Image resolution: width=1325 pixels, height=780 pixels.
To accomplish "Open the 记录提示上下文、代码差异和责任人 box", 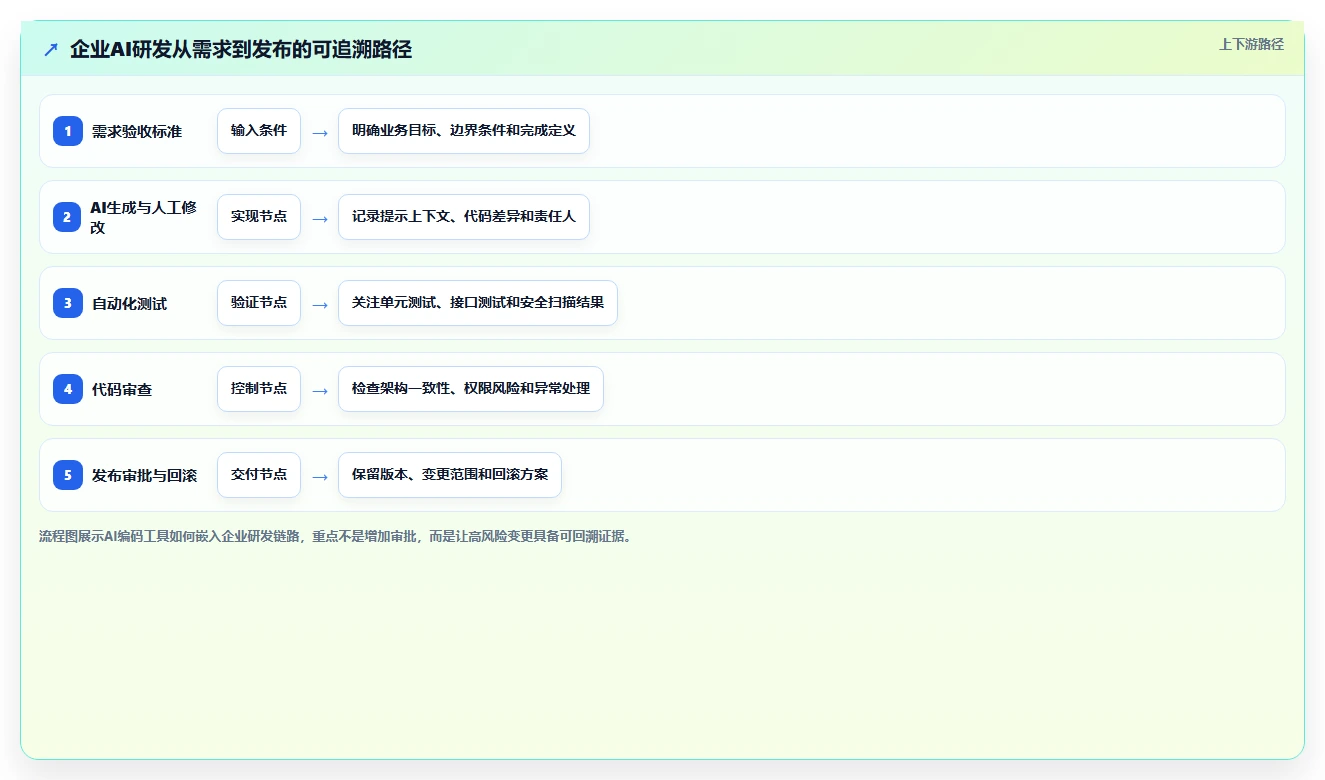I will coord(464,217).
